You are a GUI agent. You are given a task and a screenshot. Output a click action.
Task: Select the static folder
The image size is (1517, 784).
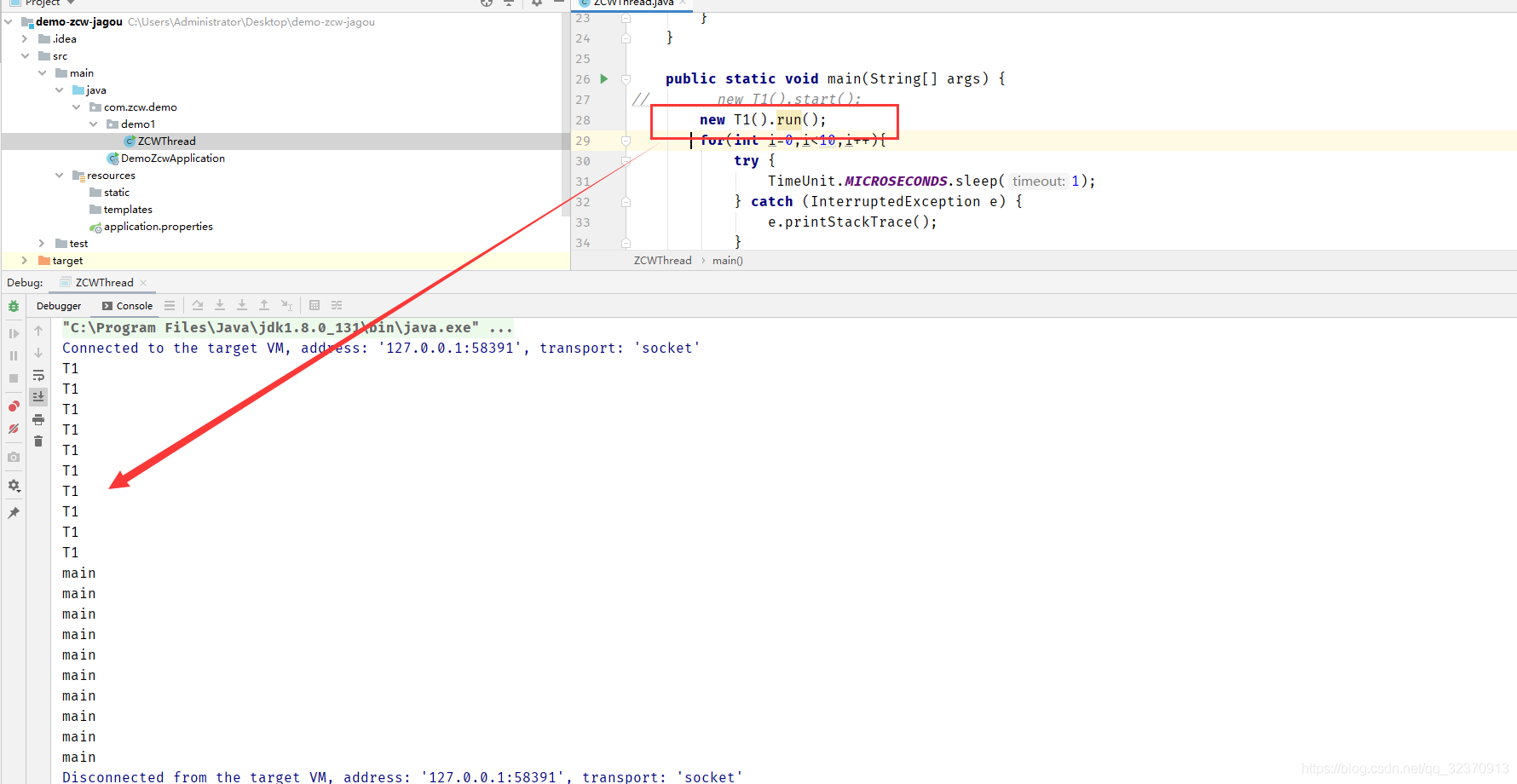tap(109, 192)
